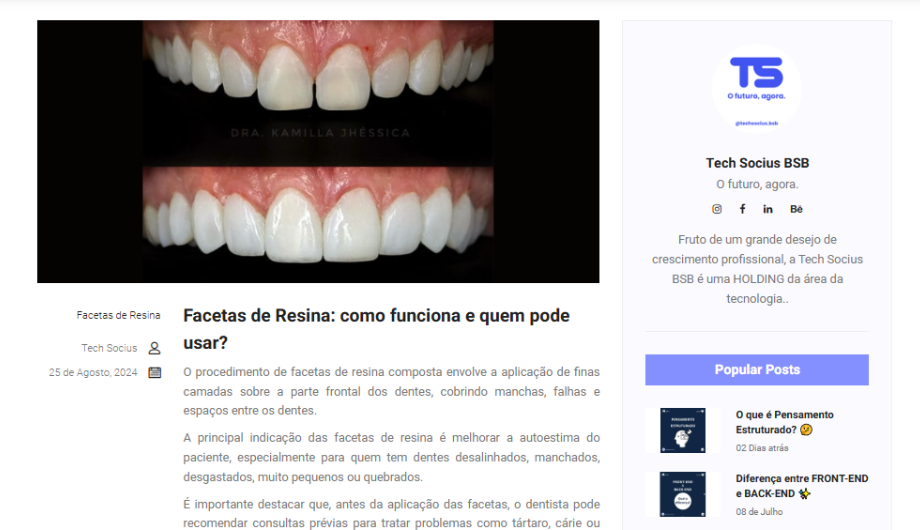The height and width of the screenshot is (530, 920).
Task: Click the paragraph starting A principal indicação
Action: click(391, 457)
